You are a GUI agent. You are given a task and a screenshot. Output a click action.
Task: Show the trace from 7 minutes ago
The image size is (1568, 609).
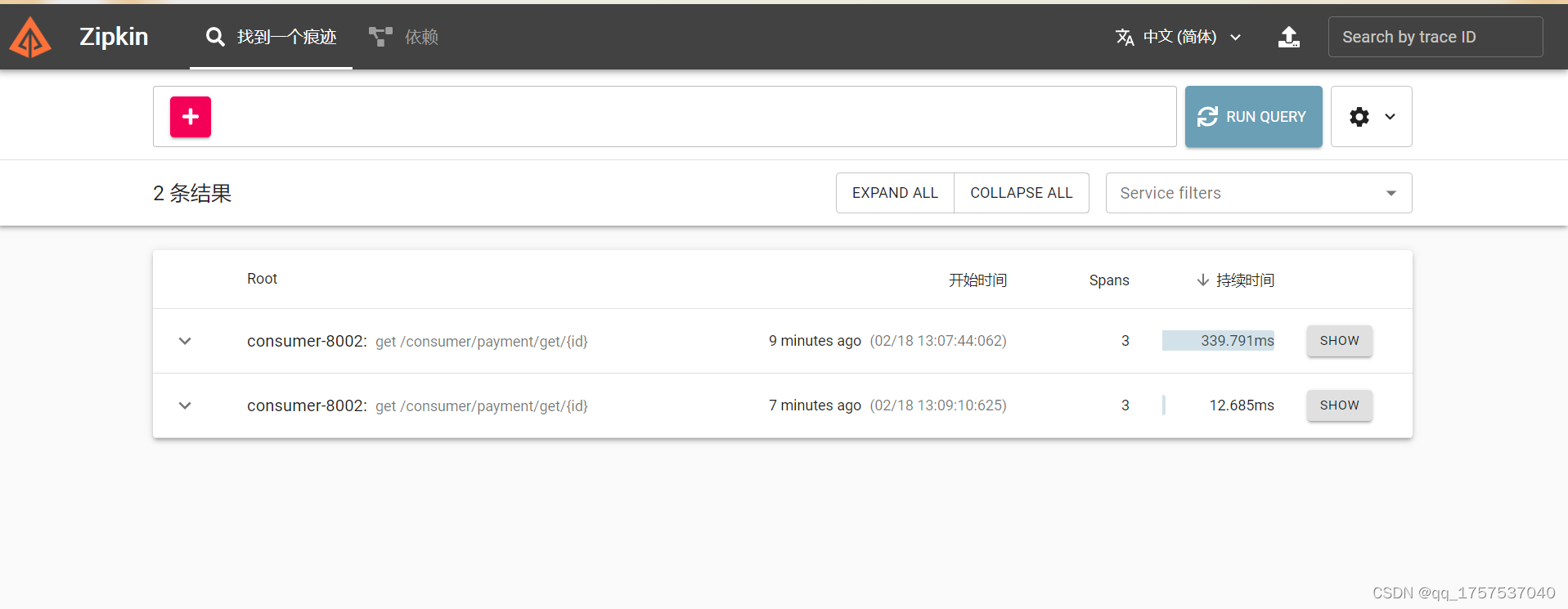[1339, 405]
